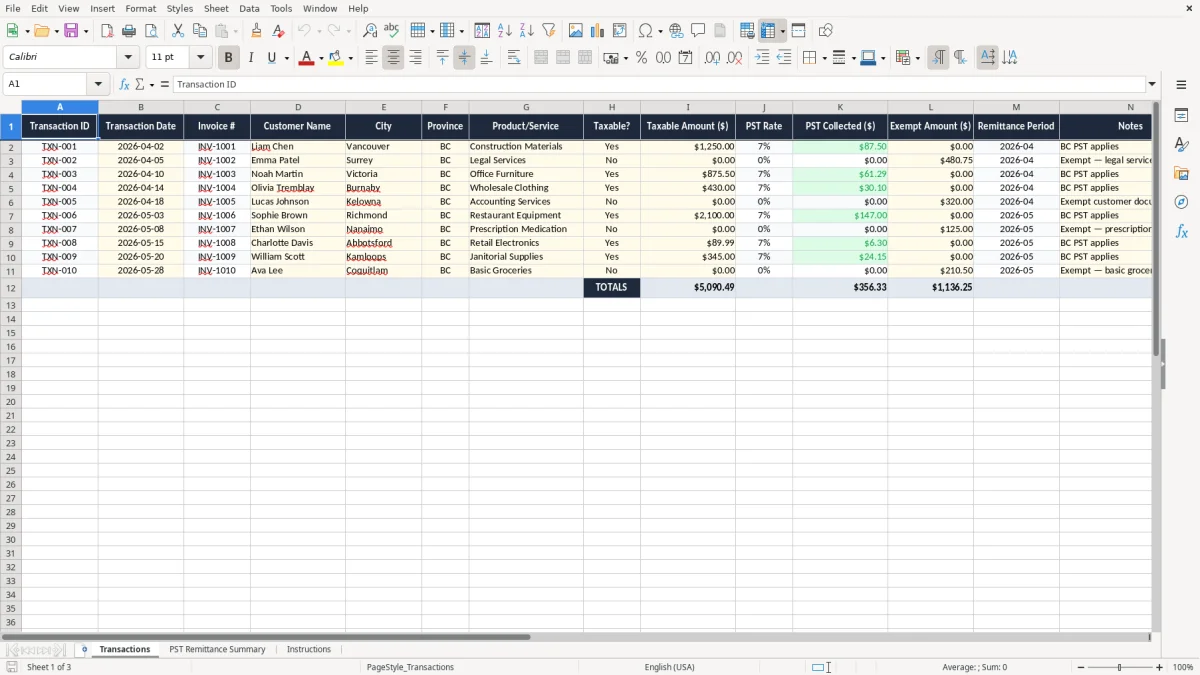Click the Insert Image icon
1200x675 pixels.
576,31
